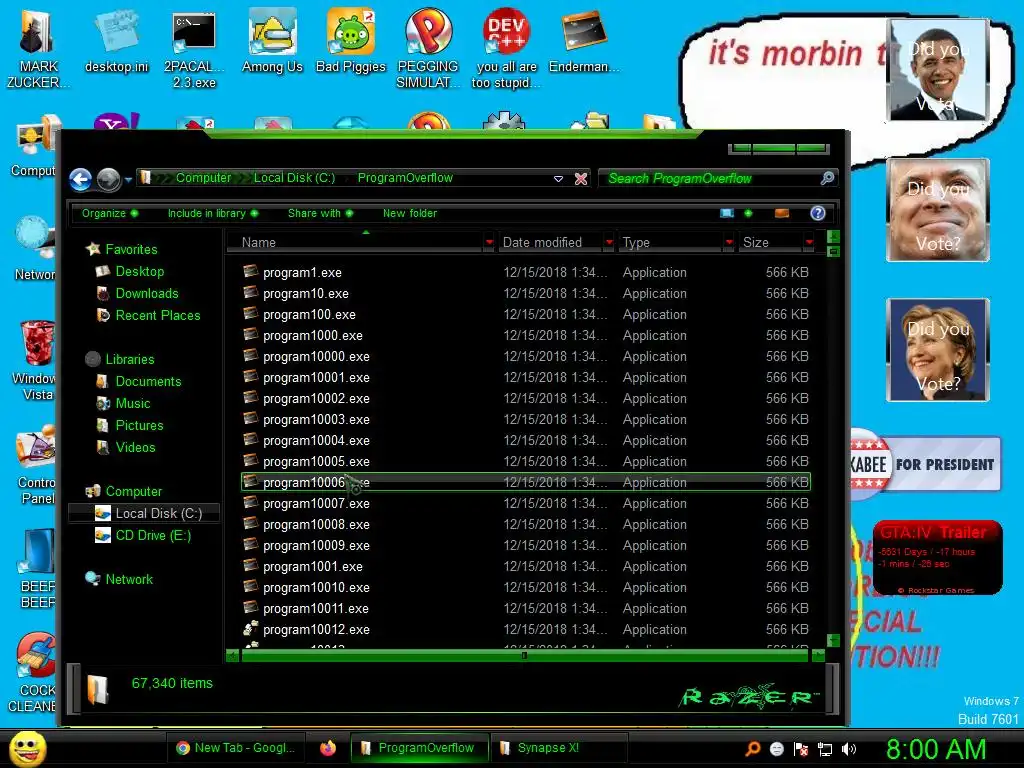Click the New folder button

[x=409, y=214]
